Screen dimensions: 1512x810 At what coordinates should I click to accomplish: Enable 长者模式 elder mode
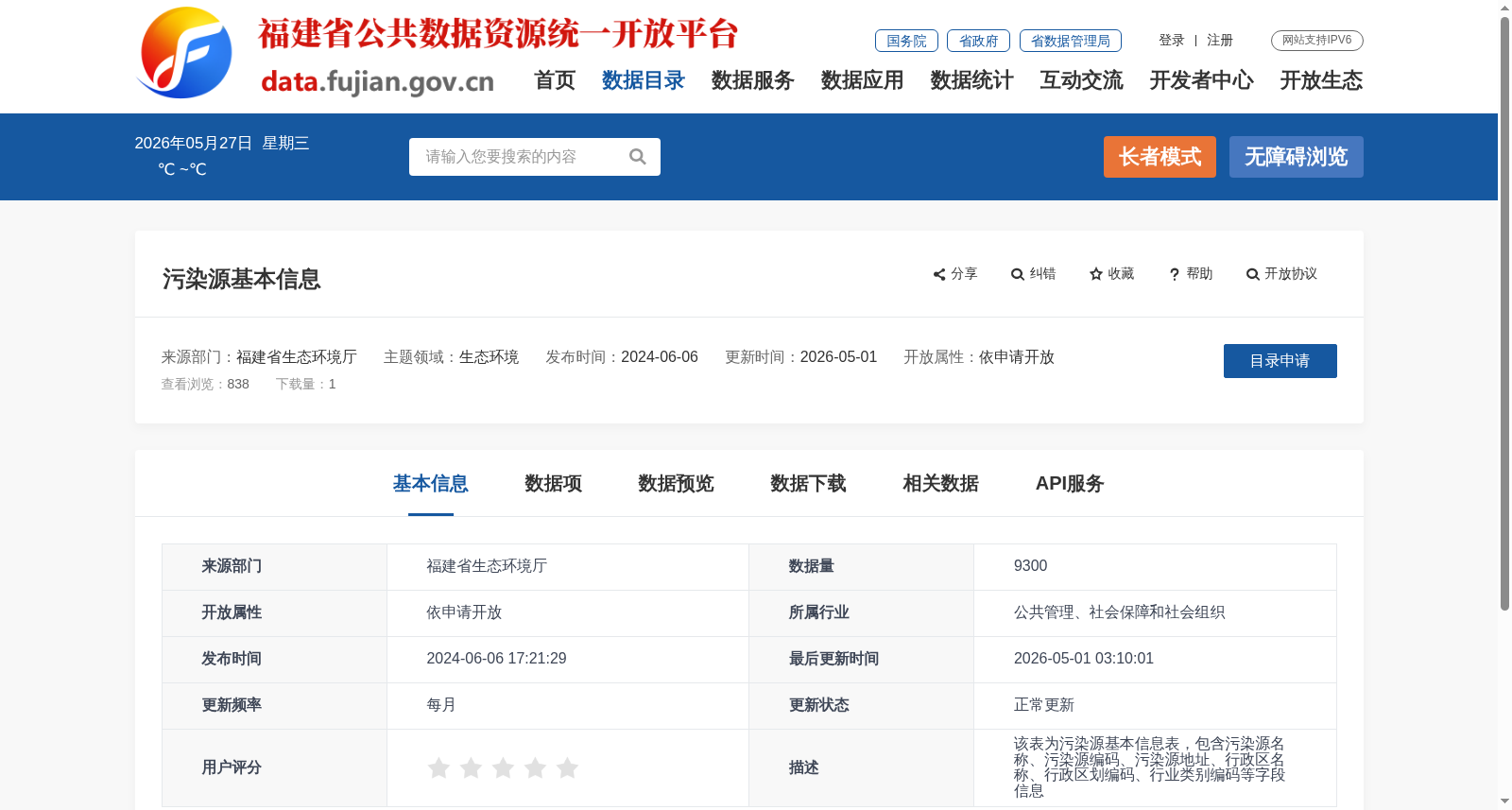(x=1160, y=157)
